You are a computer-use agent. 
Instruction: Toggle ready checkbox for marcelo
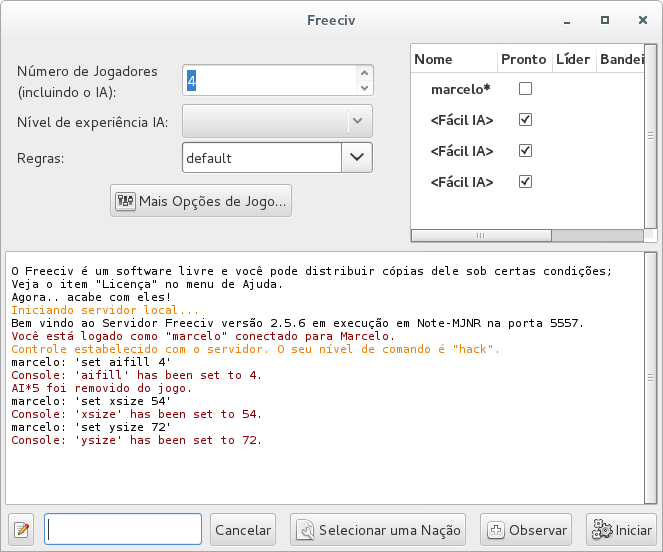coord(525,89)
